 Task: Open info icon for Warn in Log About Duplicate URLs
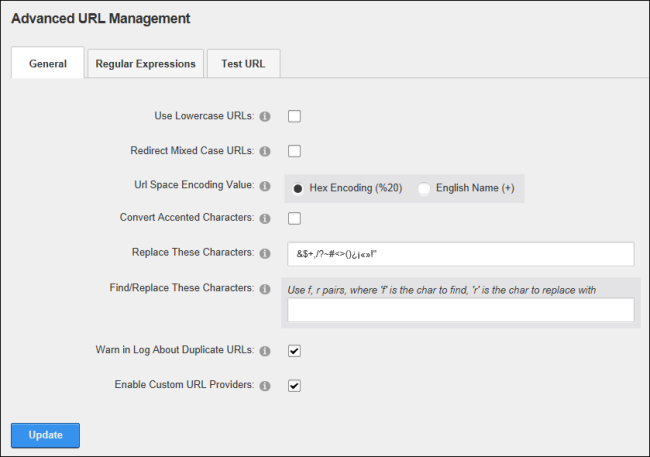click(265, 351)
